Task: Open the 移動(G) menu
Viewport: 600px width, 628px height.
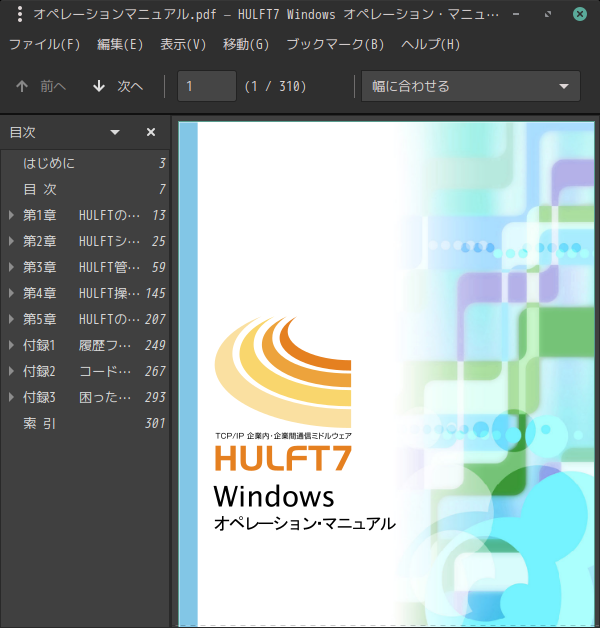Action: click(246, 44)
